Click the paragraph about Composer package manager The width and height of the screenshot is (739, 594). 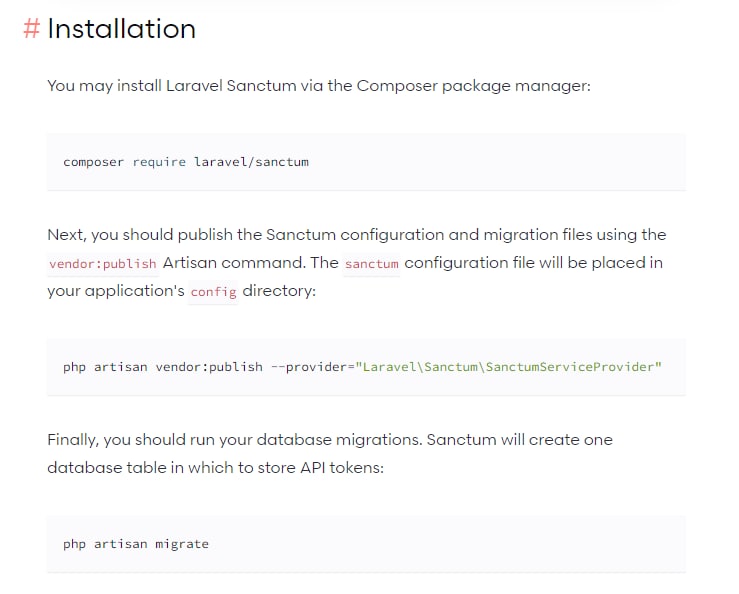coord(319,86)
